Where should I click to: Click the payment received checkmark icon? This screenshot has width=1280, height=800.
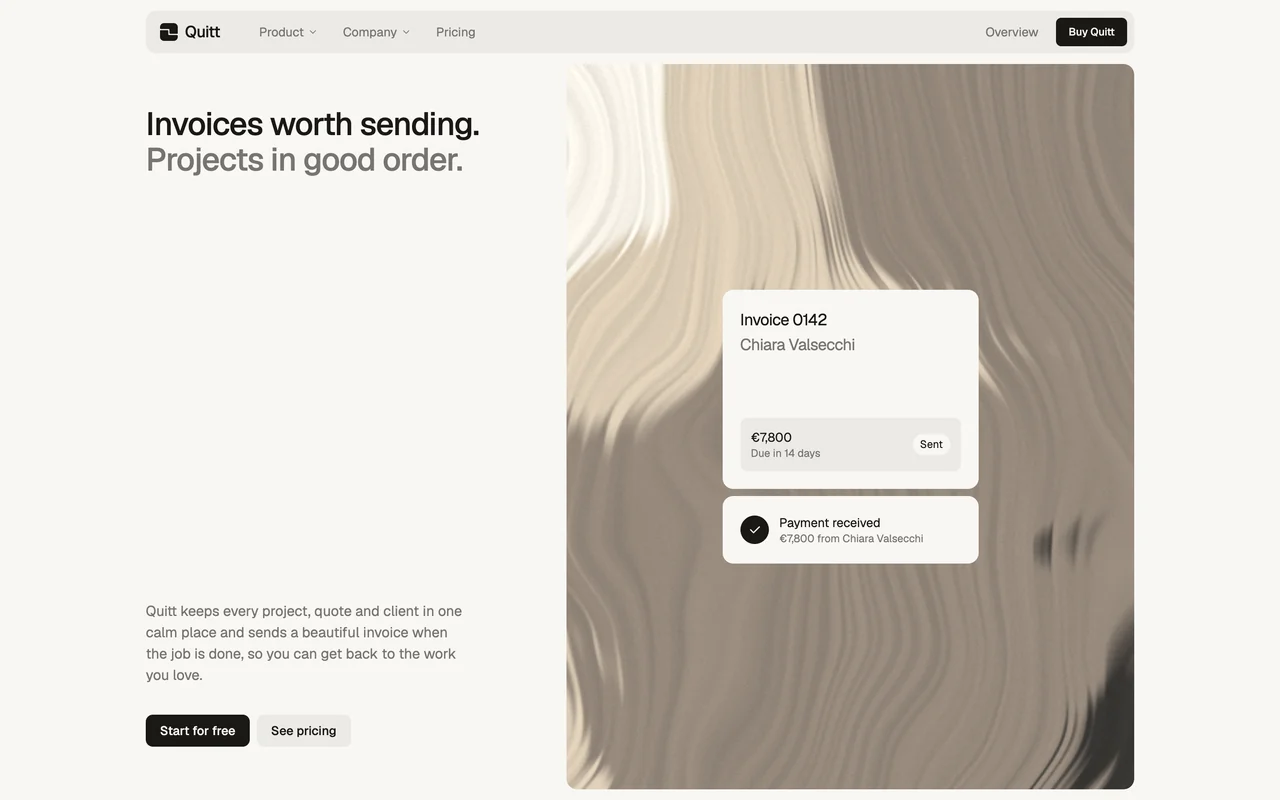(x=755, y=530)
